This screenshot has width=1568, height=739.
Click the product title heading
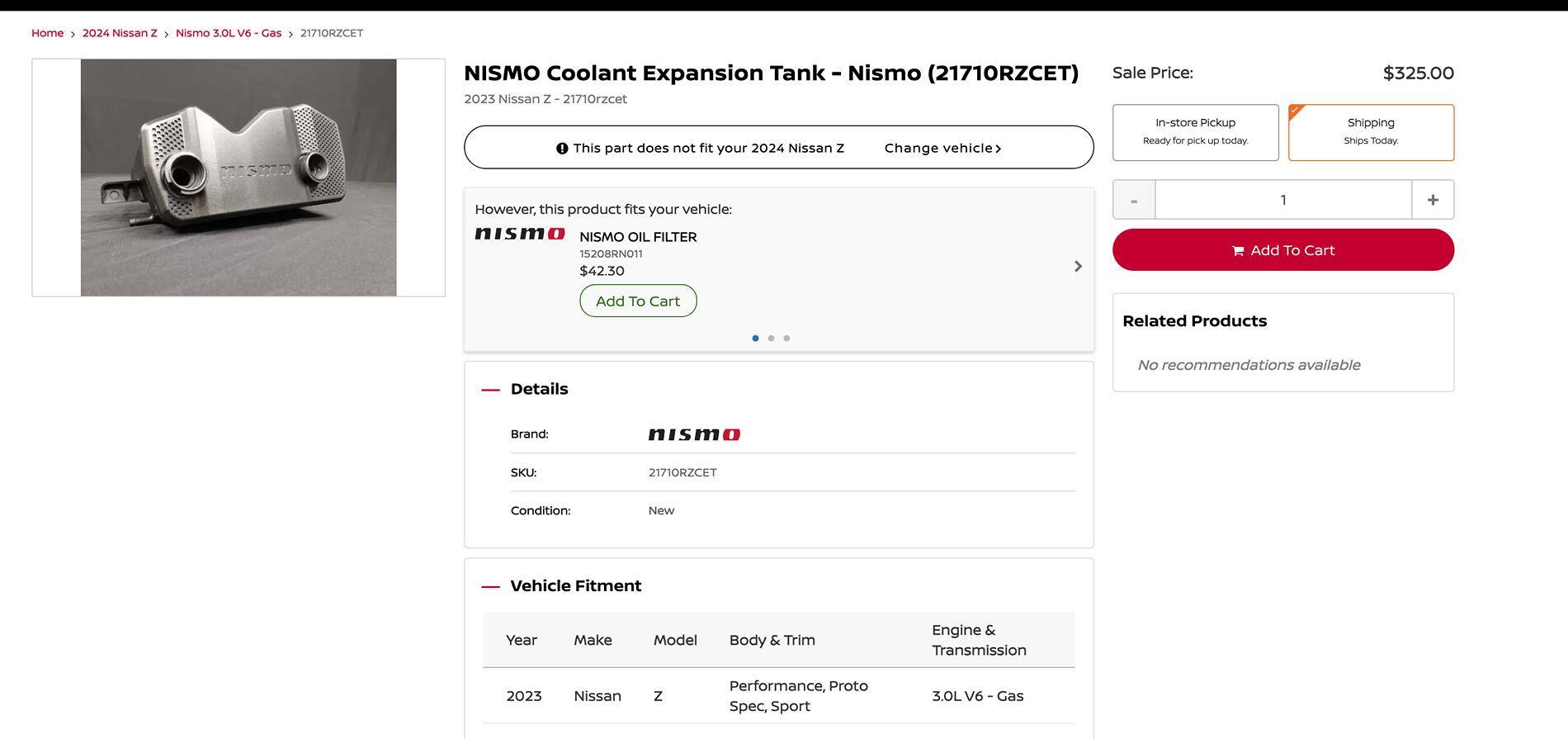pos(771,73)
